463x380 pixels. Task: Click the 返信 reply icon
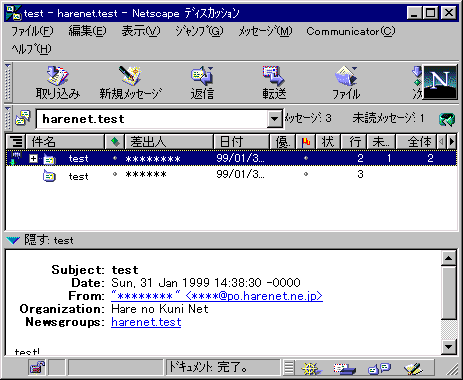202,82
